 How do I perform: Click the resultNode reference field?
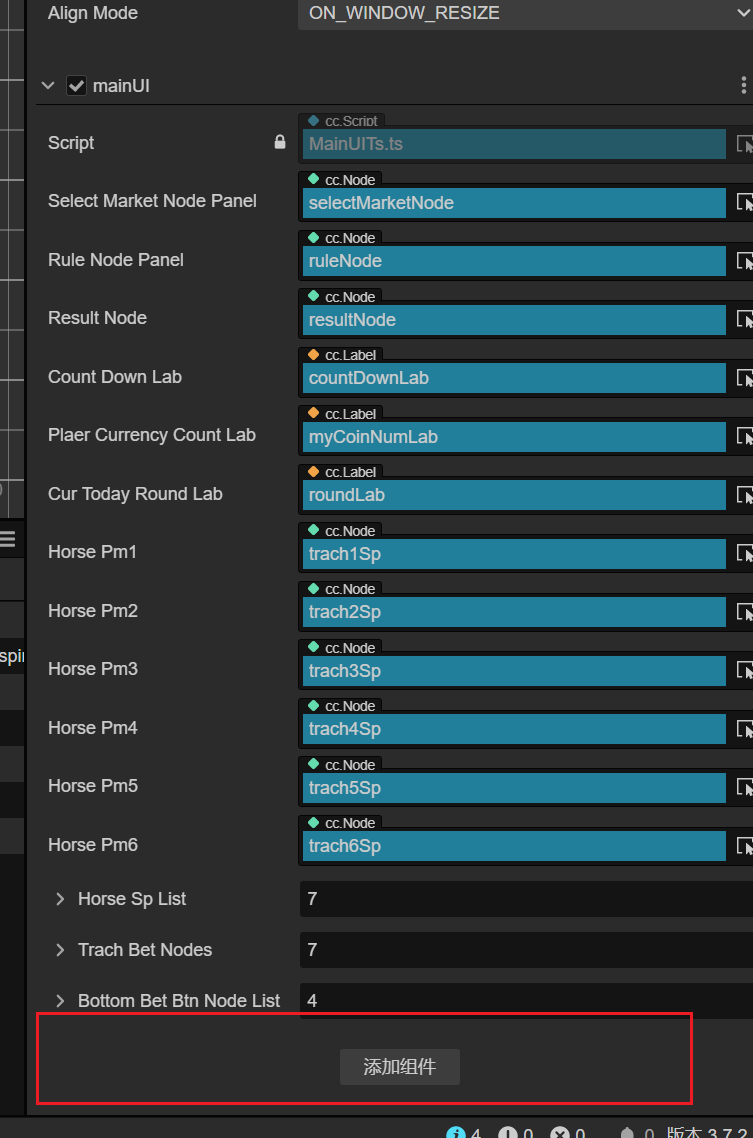pyautogui.click(x=514, y=320)
